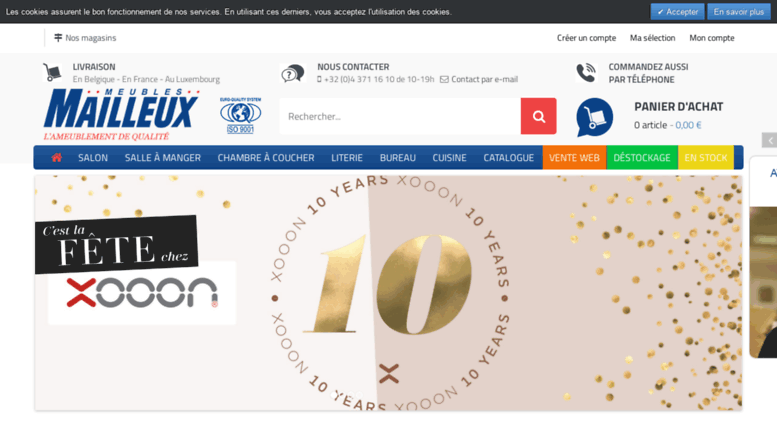This screenshot has width=777, height=423.
Task: Click the ISO 9001 quality badge
Action: [240, 115]
